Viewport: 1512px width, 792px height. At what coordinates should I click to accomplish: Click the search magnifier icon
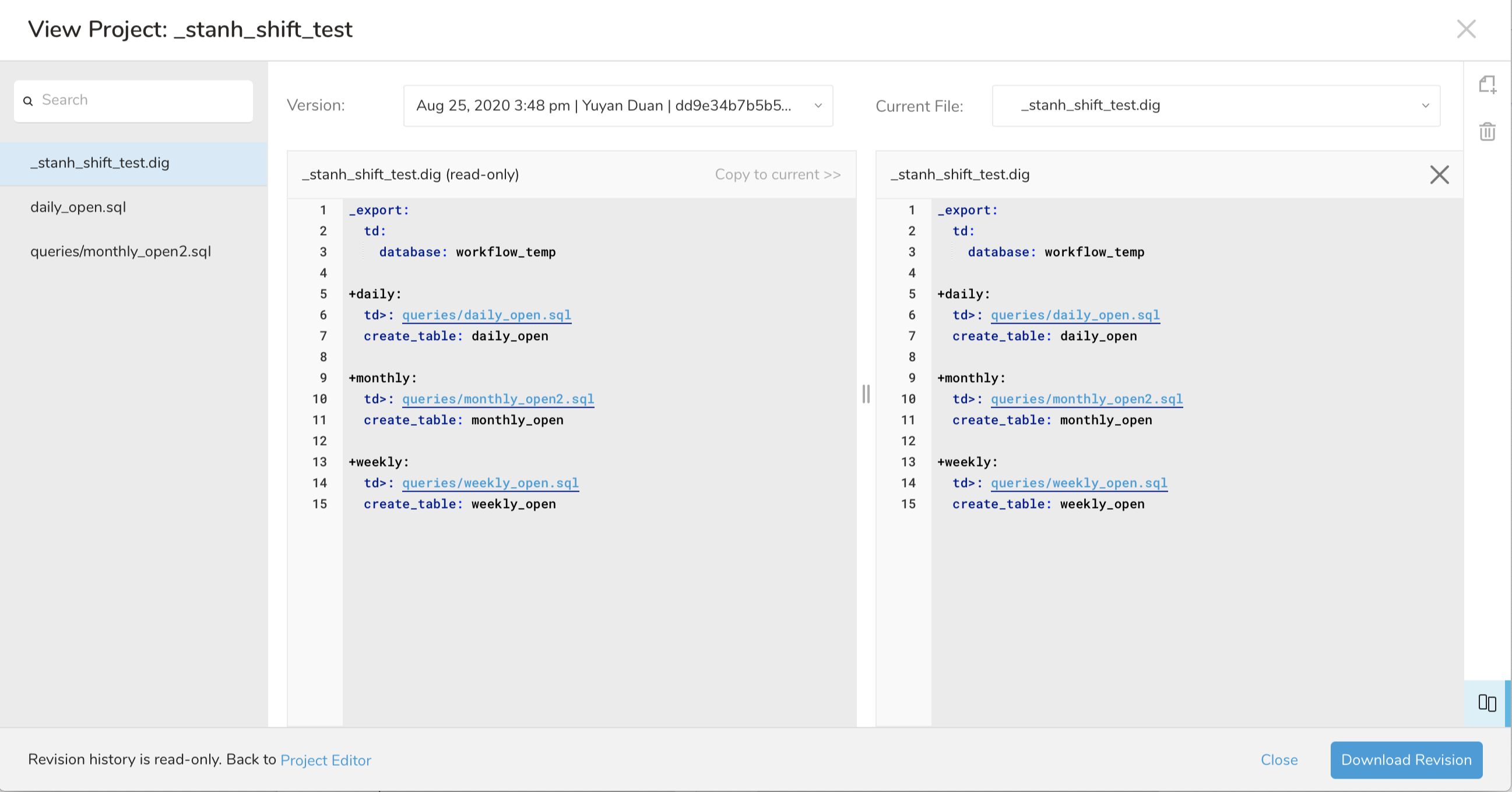[x=27, y=101]
